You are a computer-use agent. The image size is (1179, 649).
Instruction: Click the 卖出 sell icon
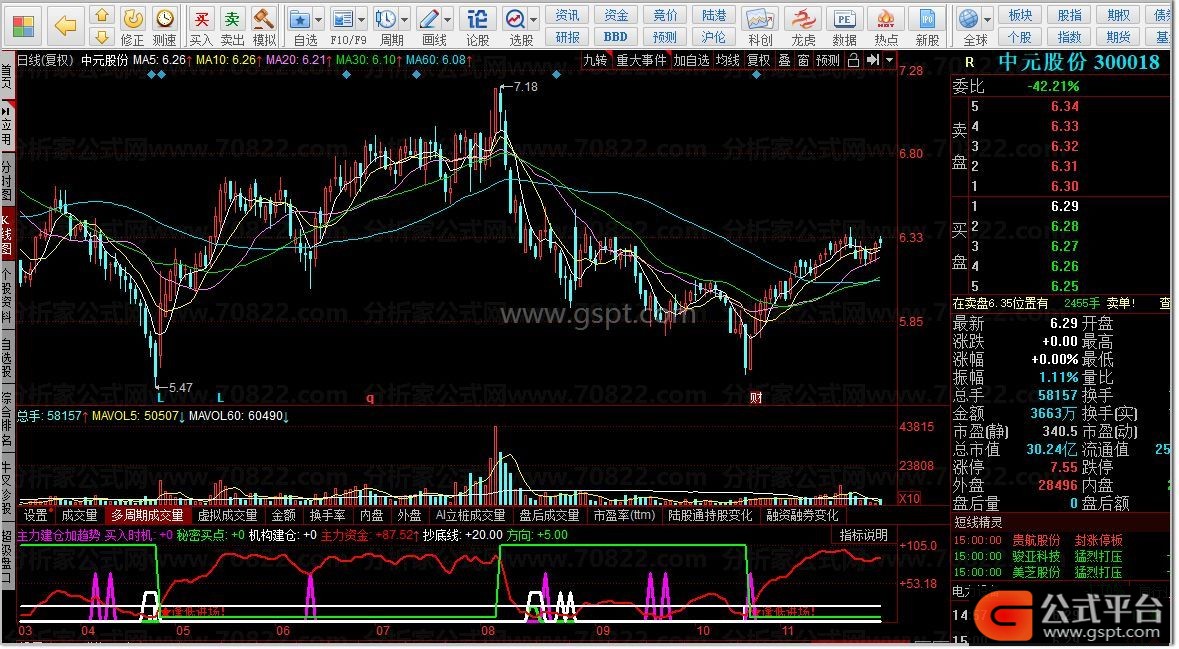click(232, 26)
